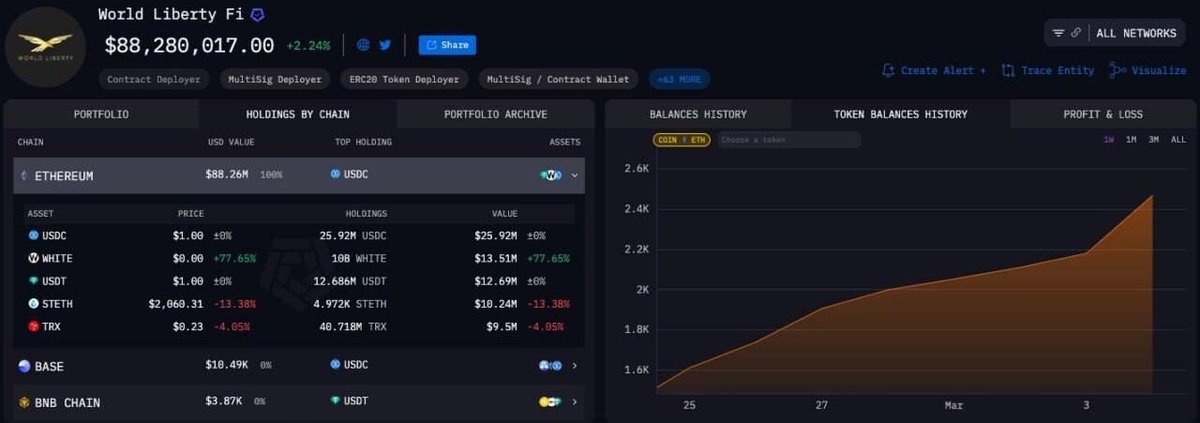Screen dimensions: 1200x423
Task: Switch to the Portfolio Archive tab
Action: [495, 114]
